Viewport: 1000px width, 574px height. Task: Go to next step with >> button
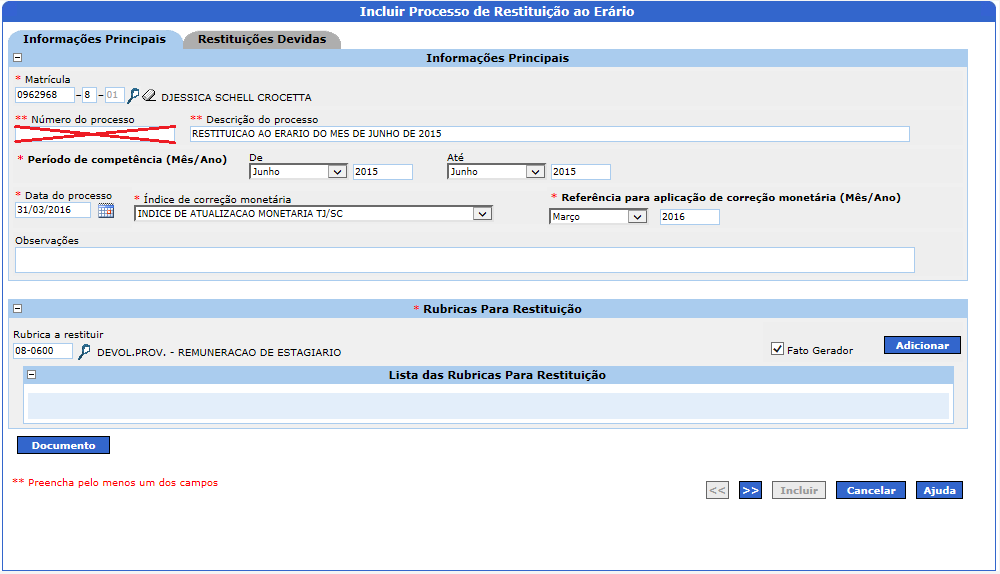tap(750, 490)
